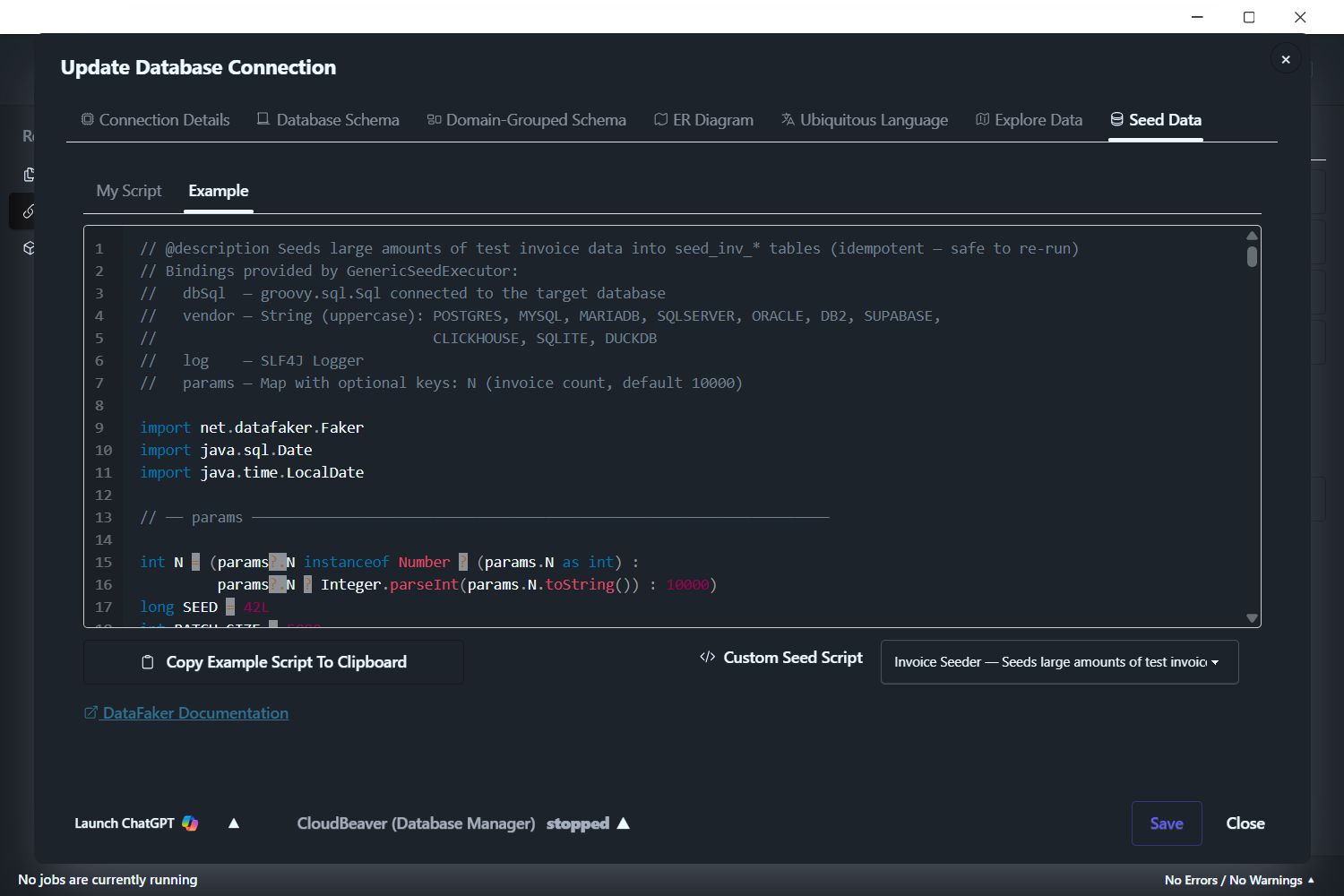The height and width of the screenshot is (896, 1344).
Task: Click the cube icon in the left sidebar
Action: tap(29, 248)
